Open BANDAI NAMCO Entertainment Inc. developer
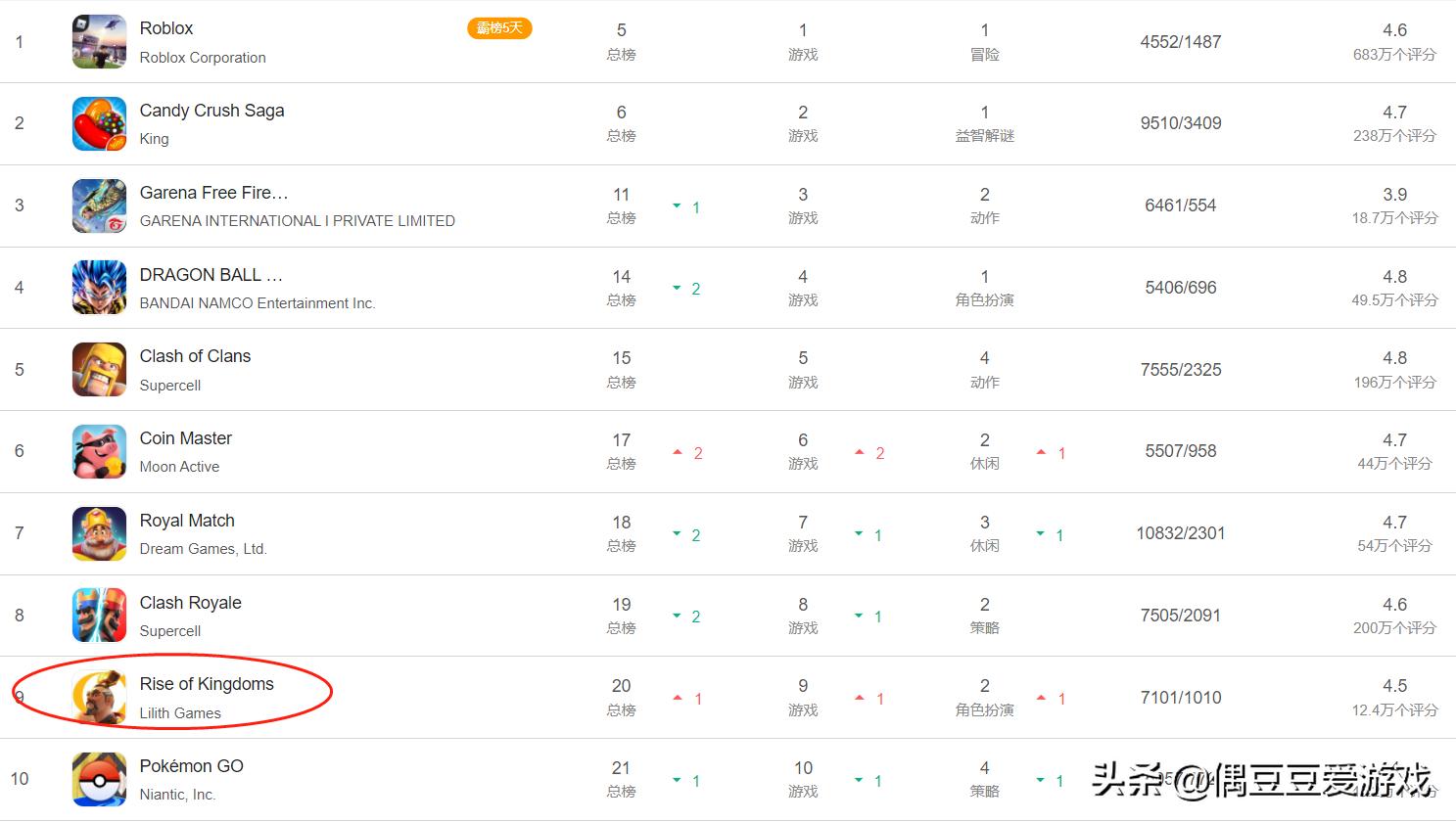 [x=258, y=303]
